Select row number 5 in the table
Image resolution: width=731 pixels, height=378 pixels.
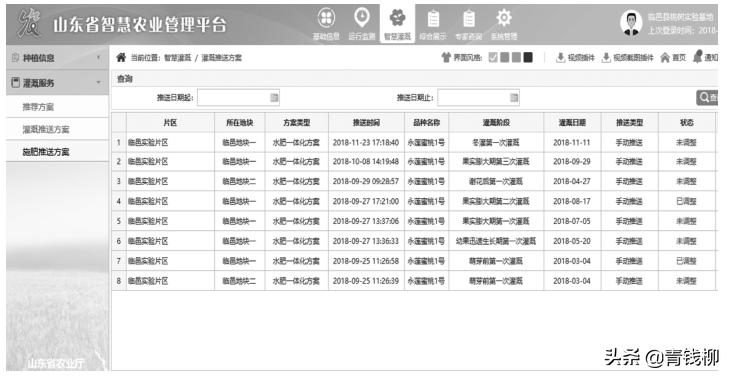(x=119, y=221)
